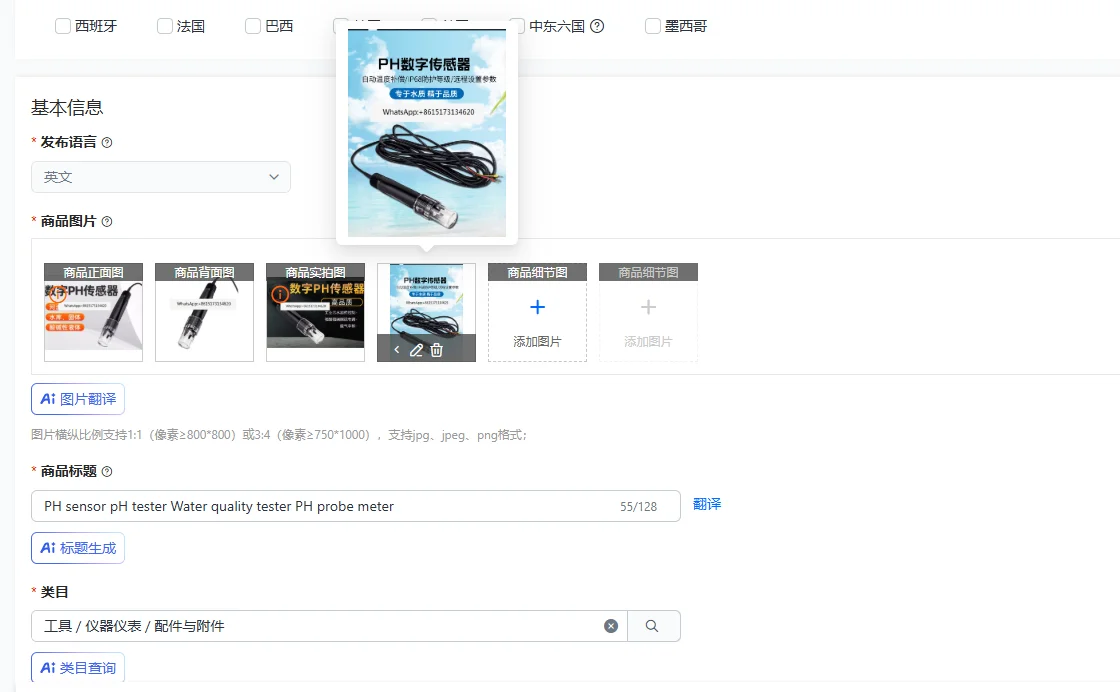The width and height of the screenshot is (1120, 692).
Task: Open the 发布语言 dropdown showing 英文
Action: click(x=161, y=175)
